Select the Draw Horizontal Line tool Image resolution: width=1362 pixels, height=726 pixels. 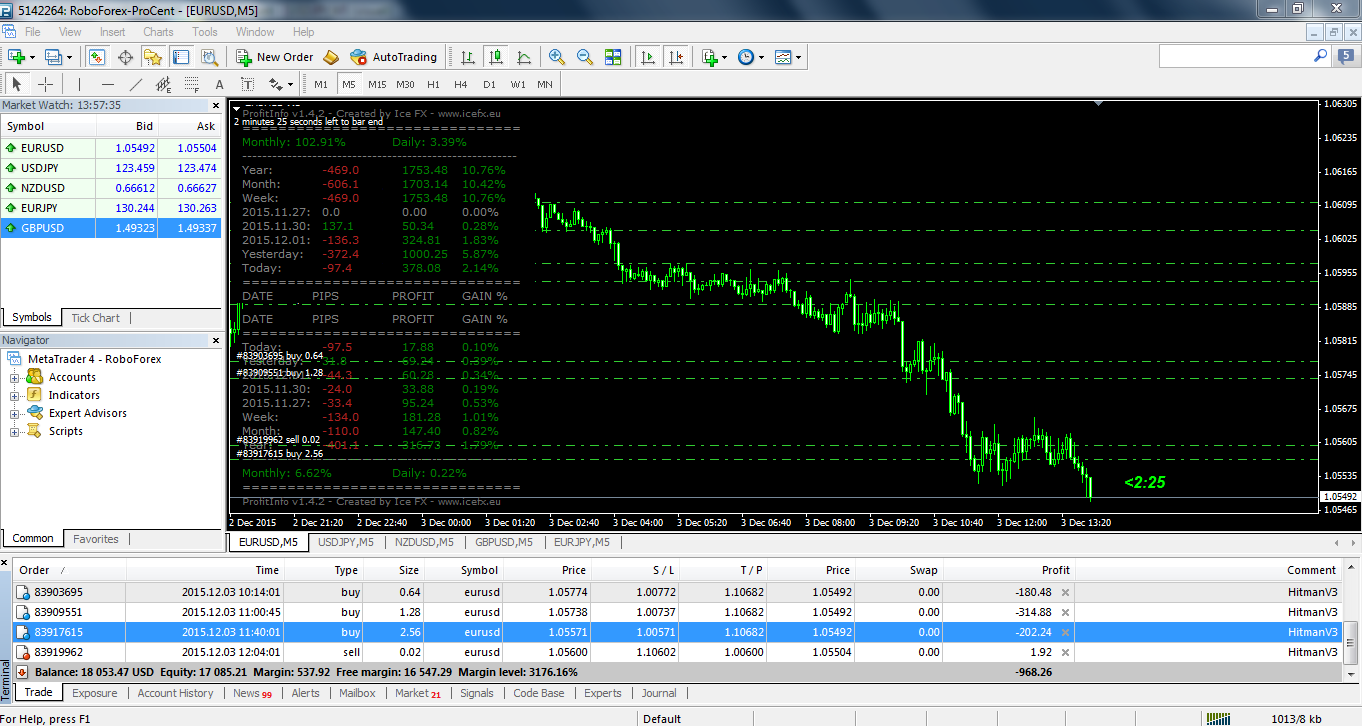coord(108,84)
